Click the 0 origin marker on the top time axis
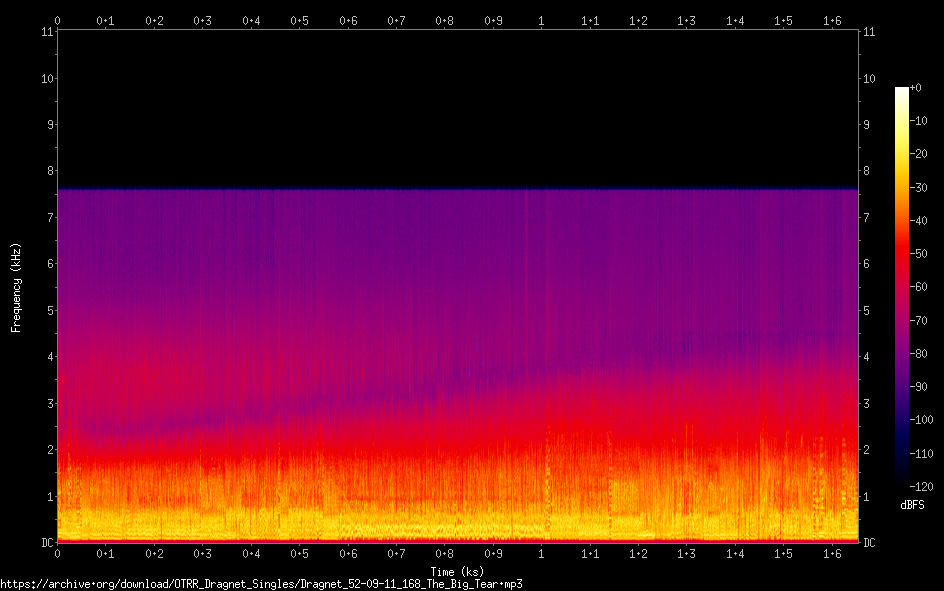 58,20
